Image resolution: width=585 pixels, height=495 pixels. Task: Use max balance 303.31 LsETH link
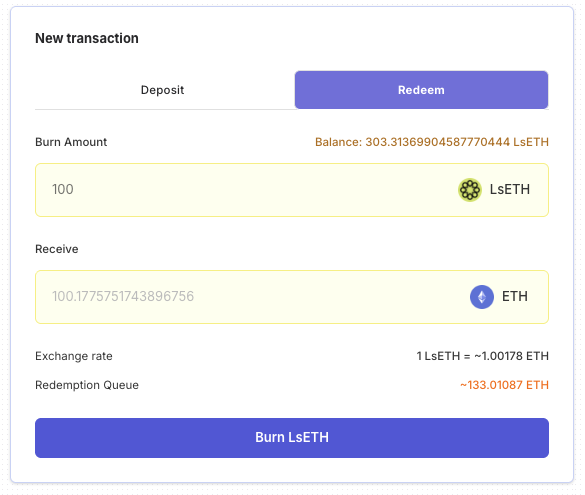432,142
